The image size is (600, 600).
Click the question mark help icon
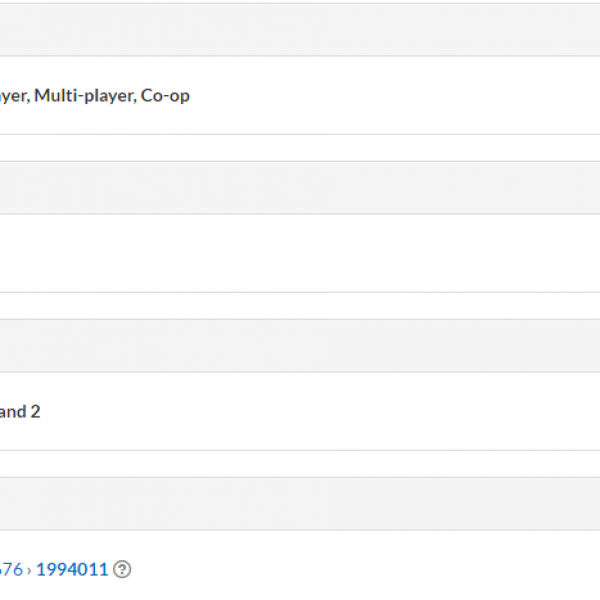click(x=122, y=569)
